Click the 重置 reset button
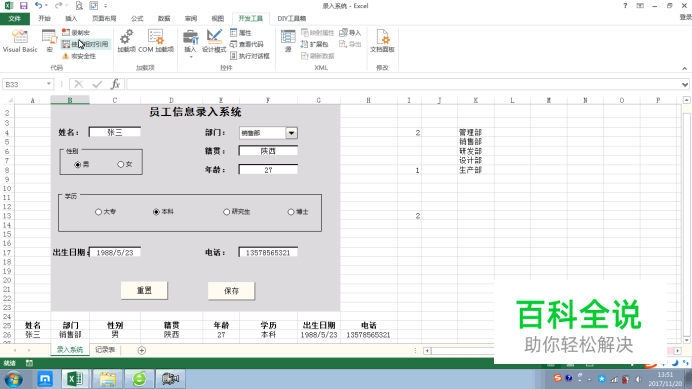This screenshot has width=692, height=389. tap(144, 291)
